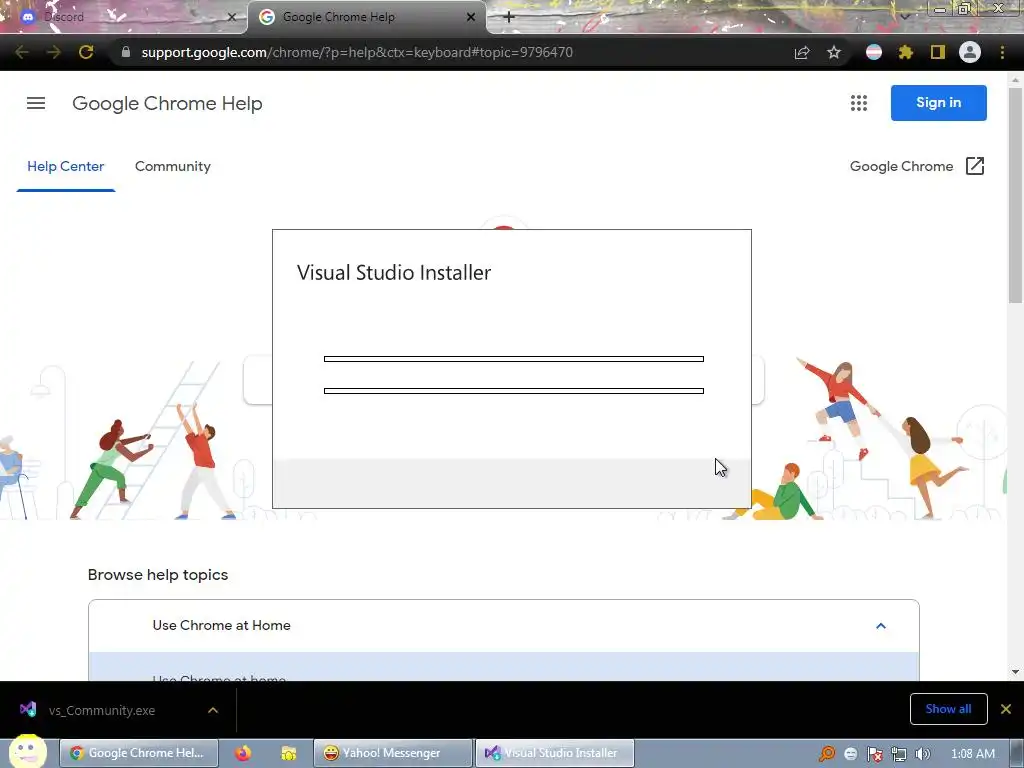Click the gray round tray icon
The width and height of the screenshot is (1024, 768).
click(850, 754)
